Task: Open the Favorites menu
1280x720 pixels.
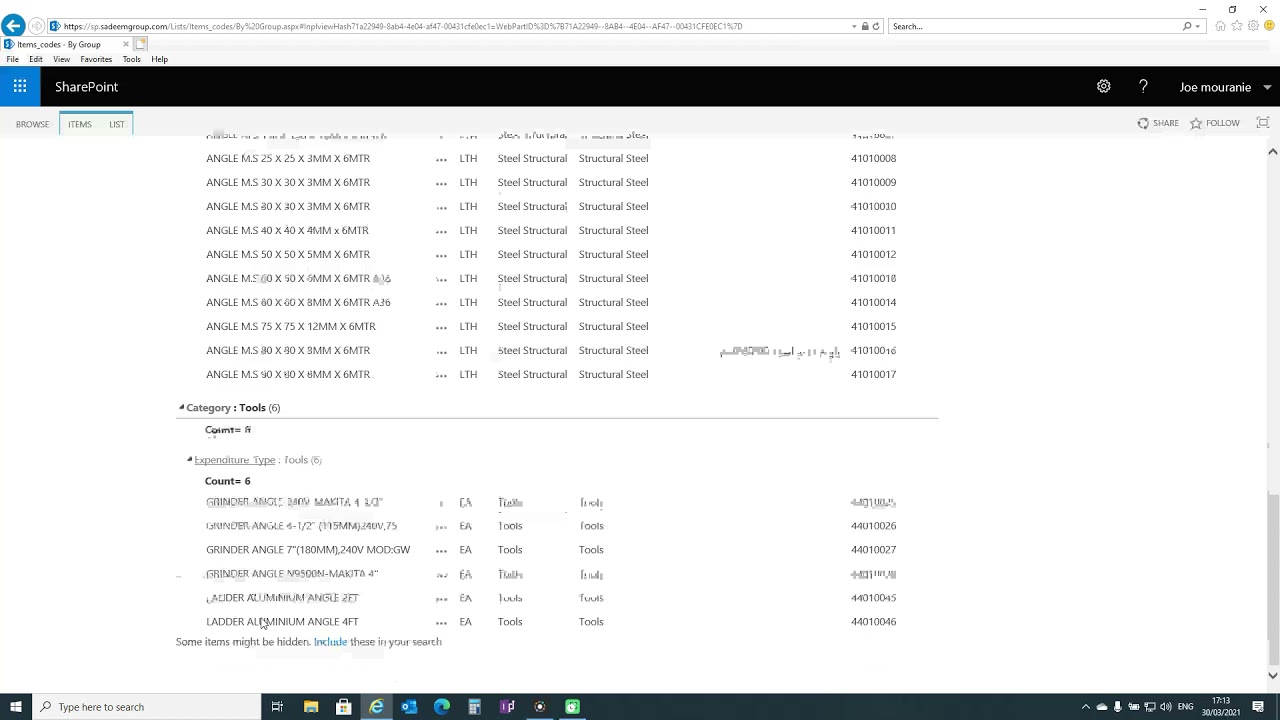Action: (96, 59)
